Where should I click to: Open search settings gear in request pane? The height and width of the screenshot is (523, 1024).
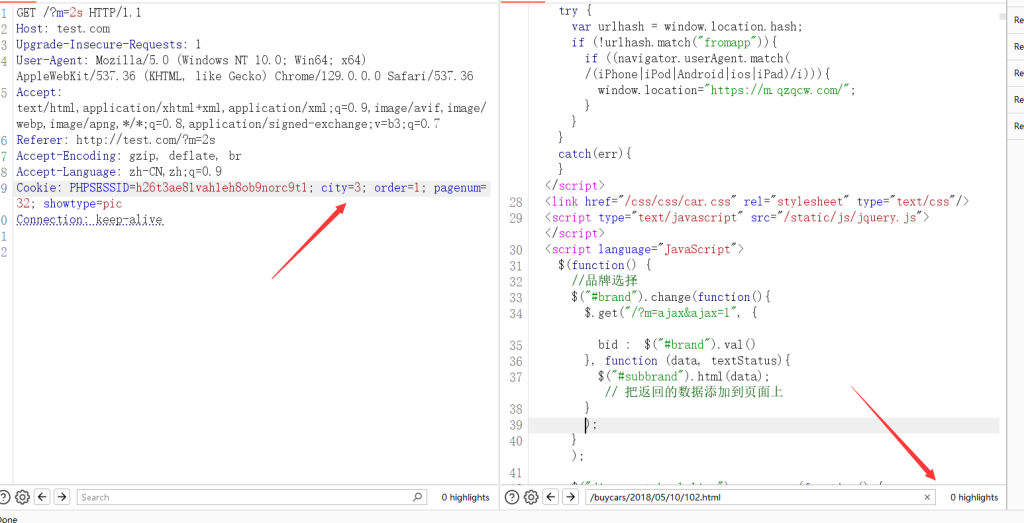[23, 497]
